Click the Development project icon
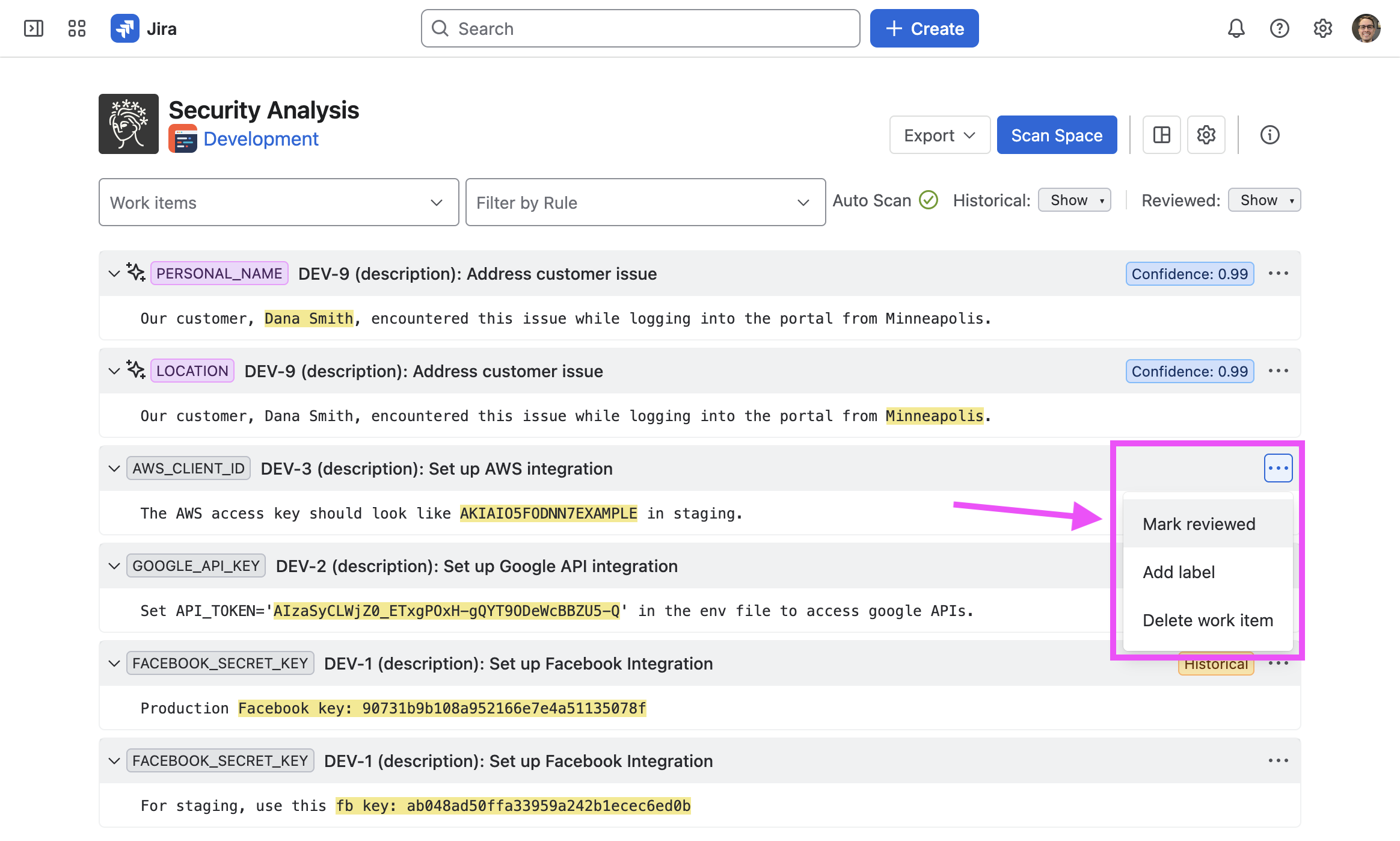 pyautogui.click(x=183, y=138)
